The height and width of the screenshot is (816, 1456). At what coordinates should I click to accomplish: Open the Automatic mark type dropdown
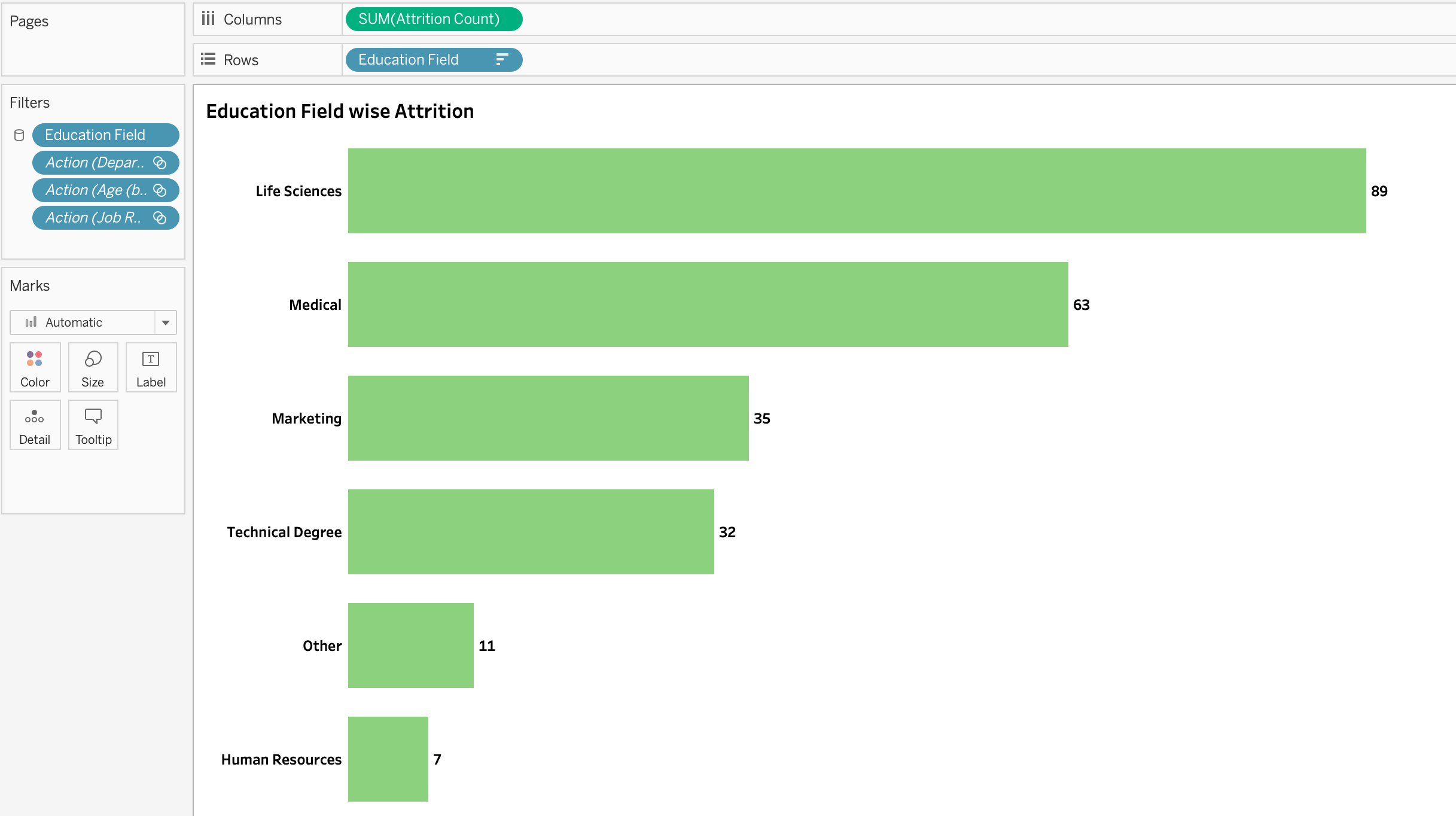point(166,322)
